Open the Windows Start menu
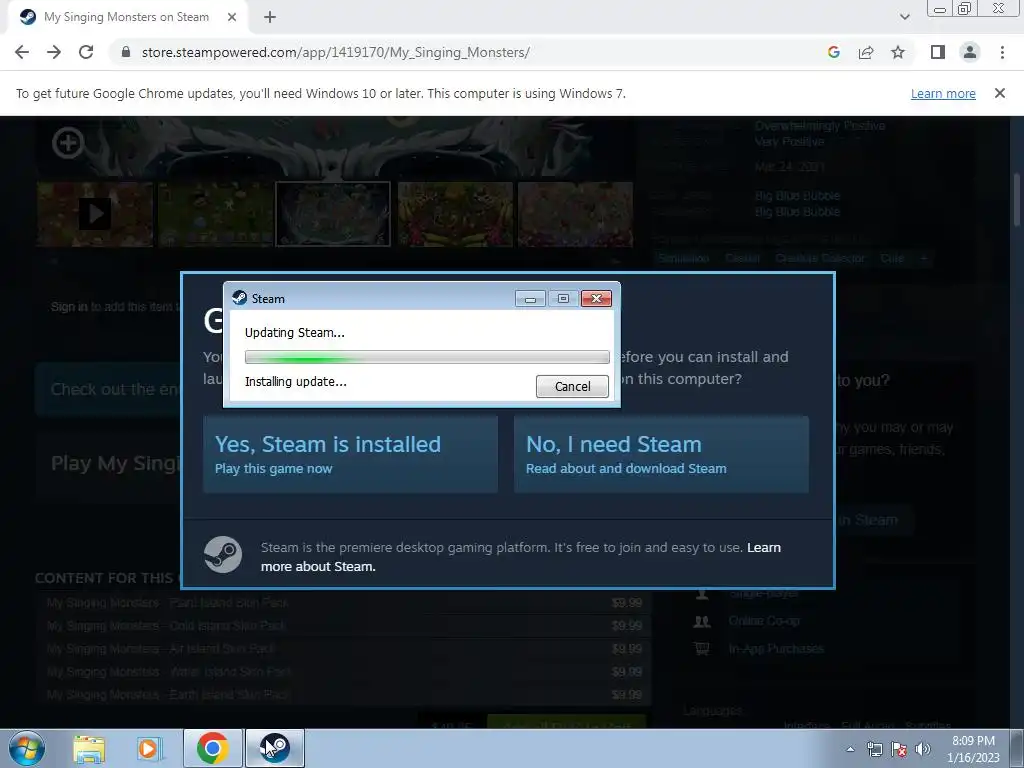Screen dimensions: 1024x768 pyautogui.click(x=26, y=748)
